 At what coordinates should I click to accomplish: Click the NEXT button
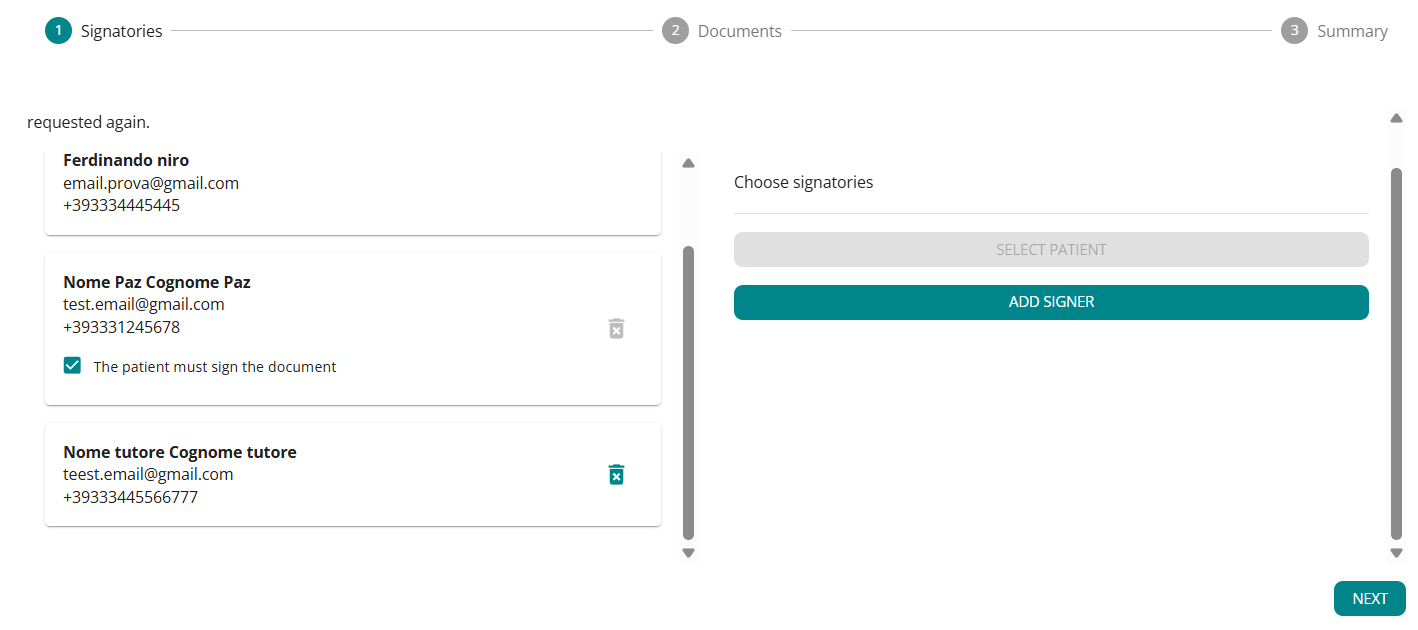pos(1369,598)
